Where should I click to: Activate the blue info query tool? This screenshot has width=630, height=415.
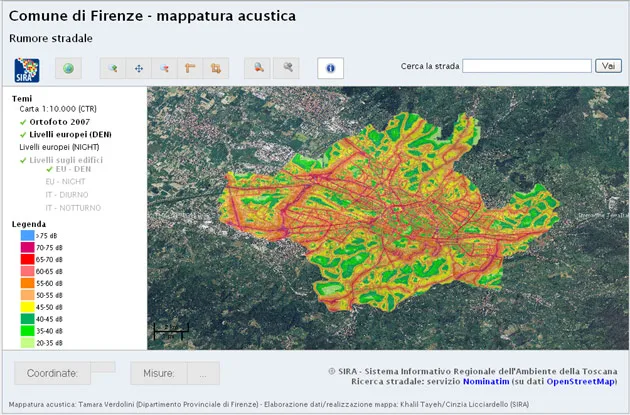click(x=330, y=68)
